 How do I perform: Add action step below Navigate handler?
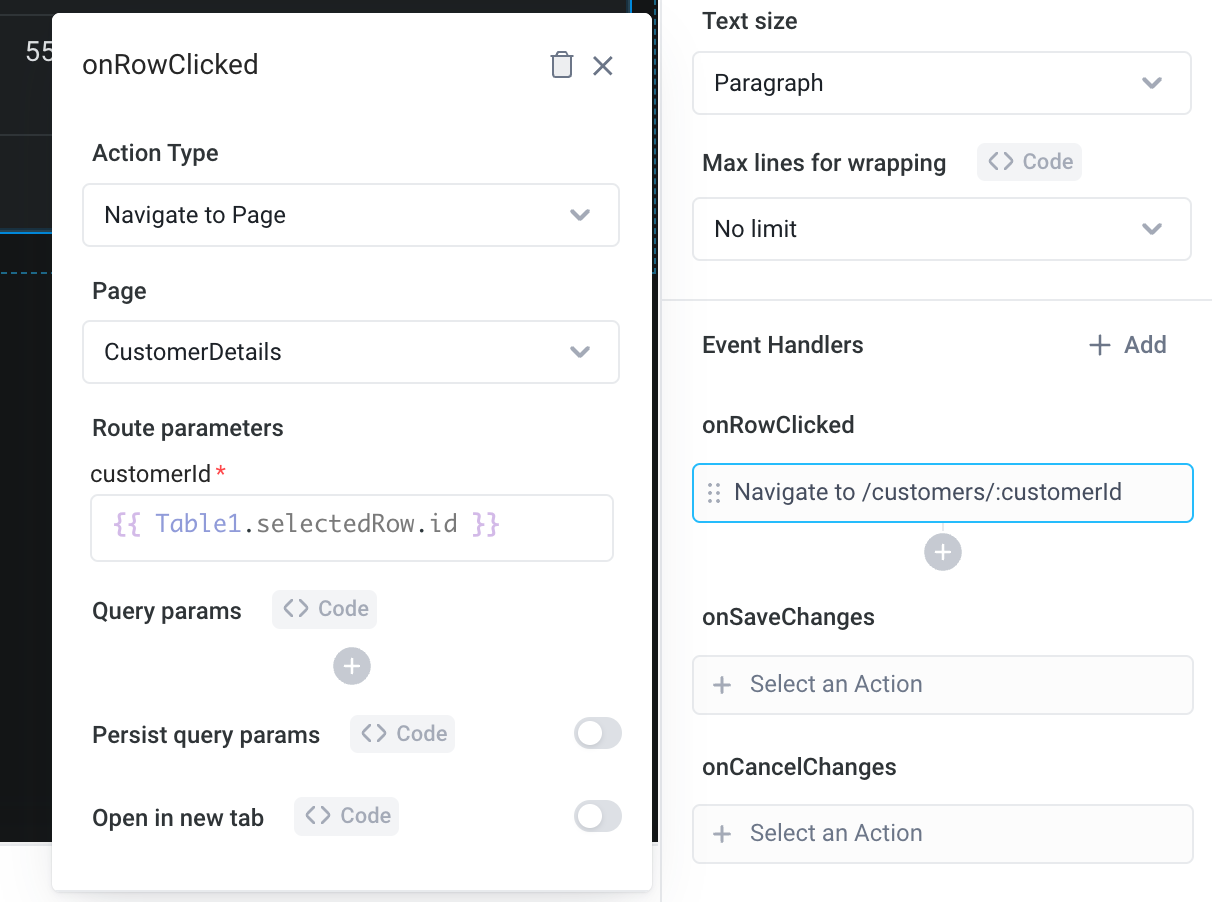click(943, 552)
